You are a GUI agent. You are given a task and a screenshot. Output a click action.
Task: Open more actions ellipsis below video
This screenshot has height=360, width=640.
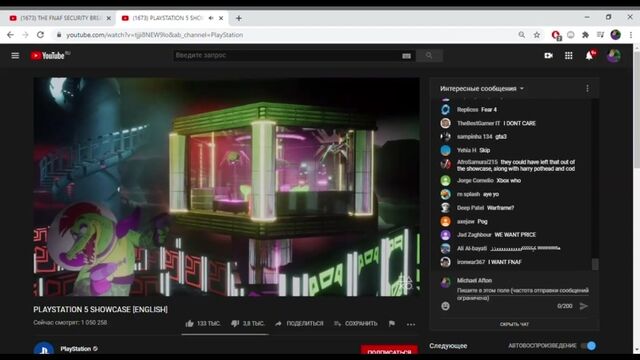[x=411, y=324]
